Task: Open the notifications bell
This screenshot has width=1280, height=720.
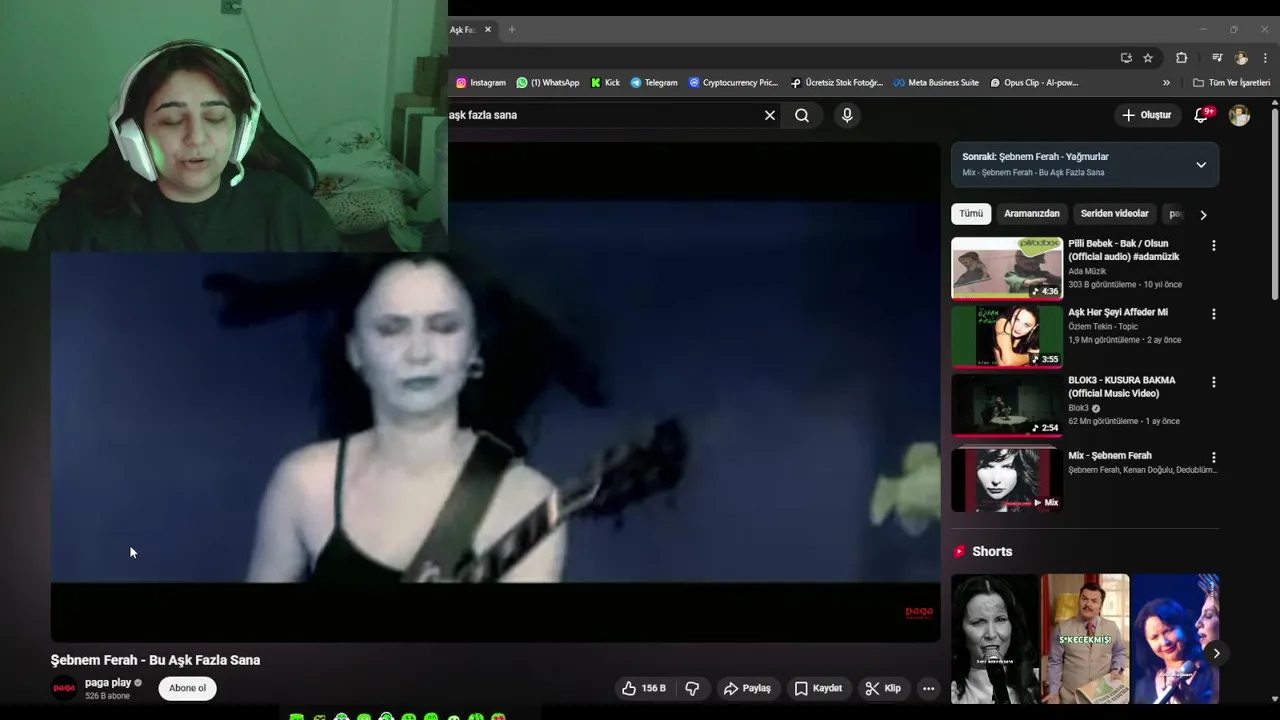Action: pyautogui.click(x=1202, y=115)
